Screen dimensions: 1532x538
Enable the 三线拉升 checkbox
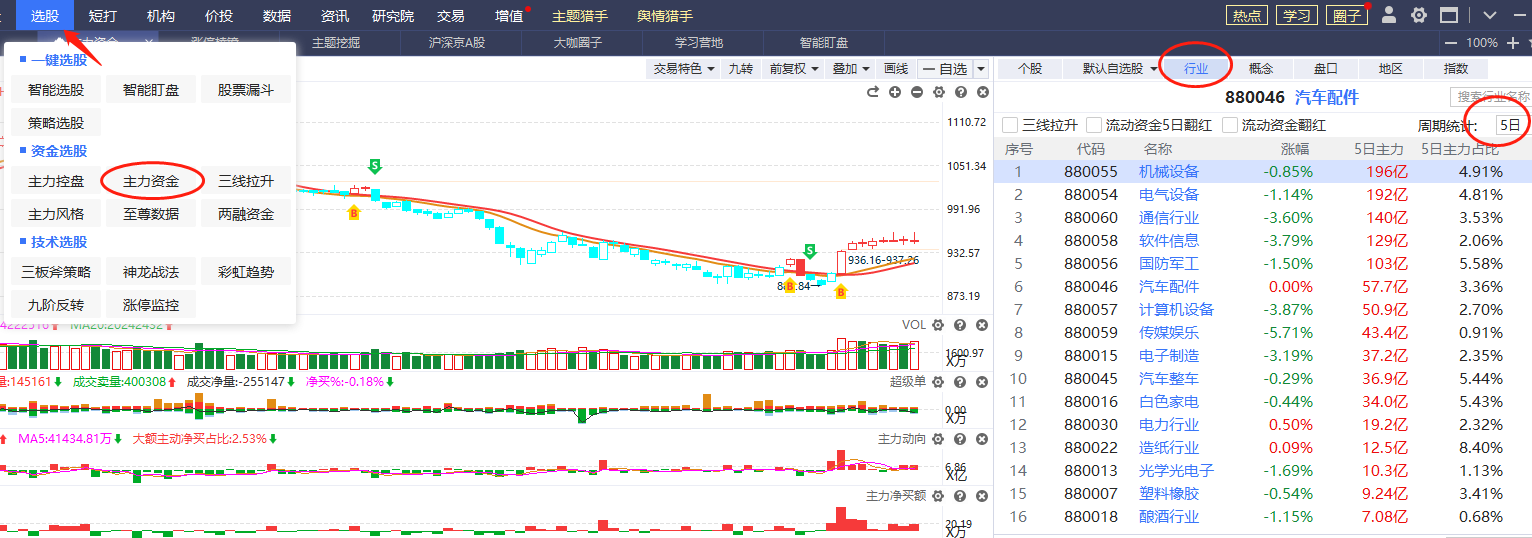[1010, 125]
